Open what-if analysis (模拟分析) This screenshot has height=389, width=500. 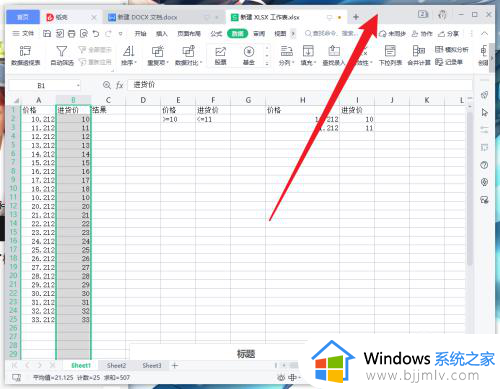452,50
